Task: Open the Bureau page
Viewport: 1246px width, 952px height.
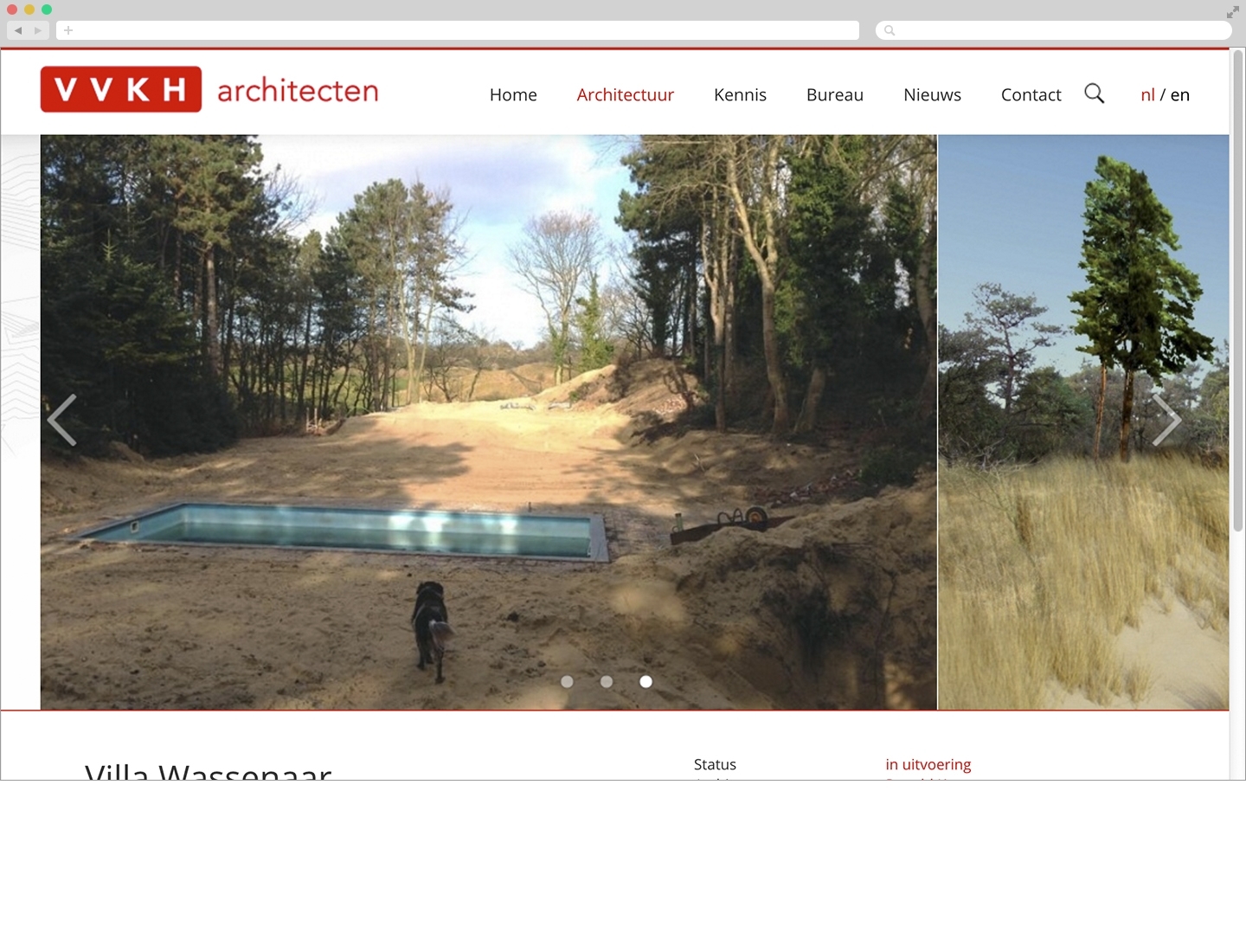Action: [x=834, y=95]
